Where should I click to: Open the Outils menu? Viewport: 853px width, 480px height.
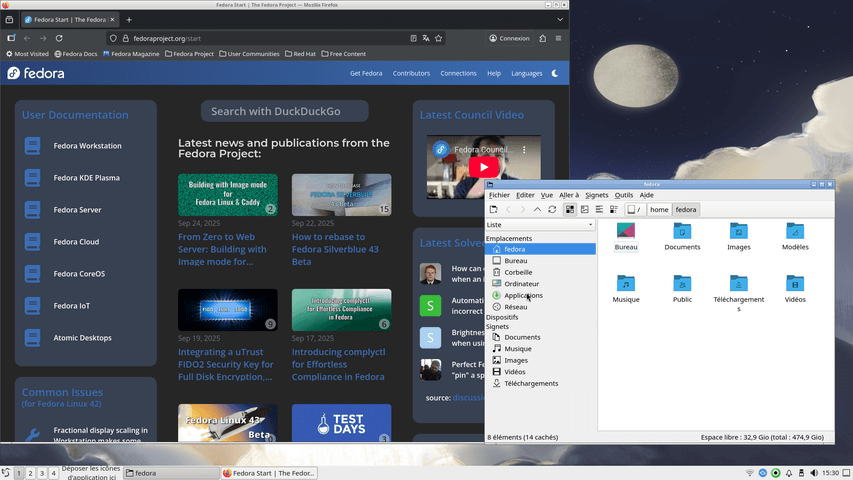coord(624,195)
